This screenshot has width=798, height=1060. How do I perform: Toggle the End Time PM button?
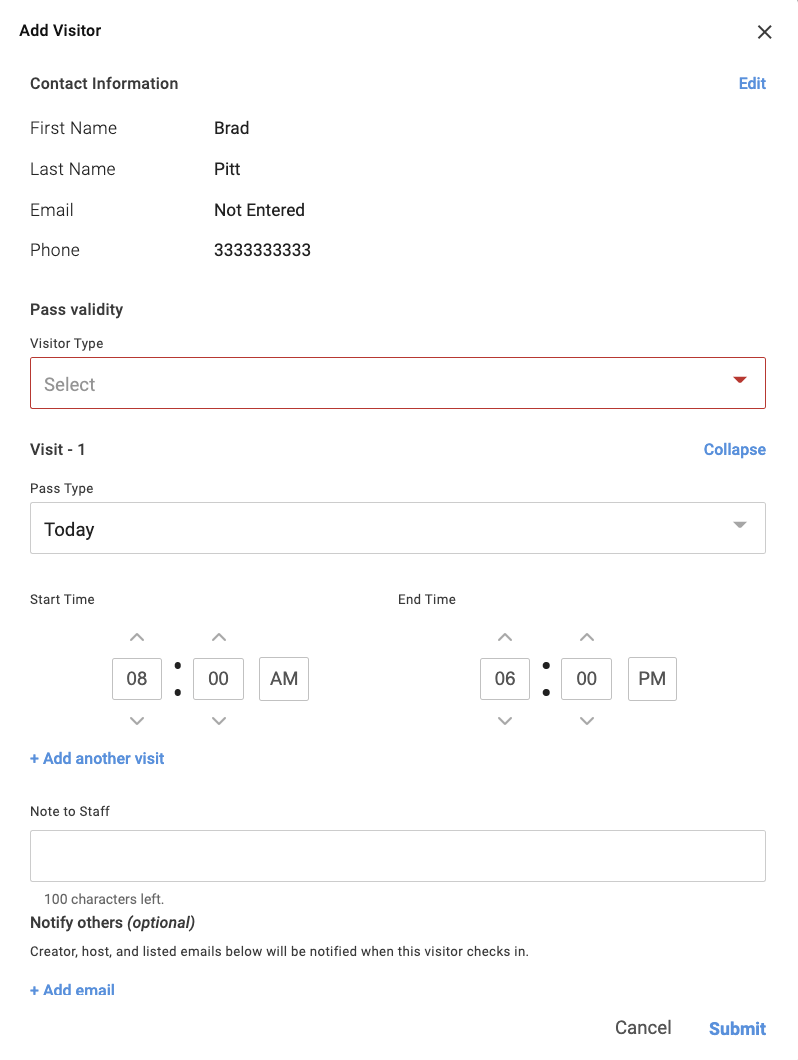[x=652, y=679]
